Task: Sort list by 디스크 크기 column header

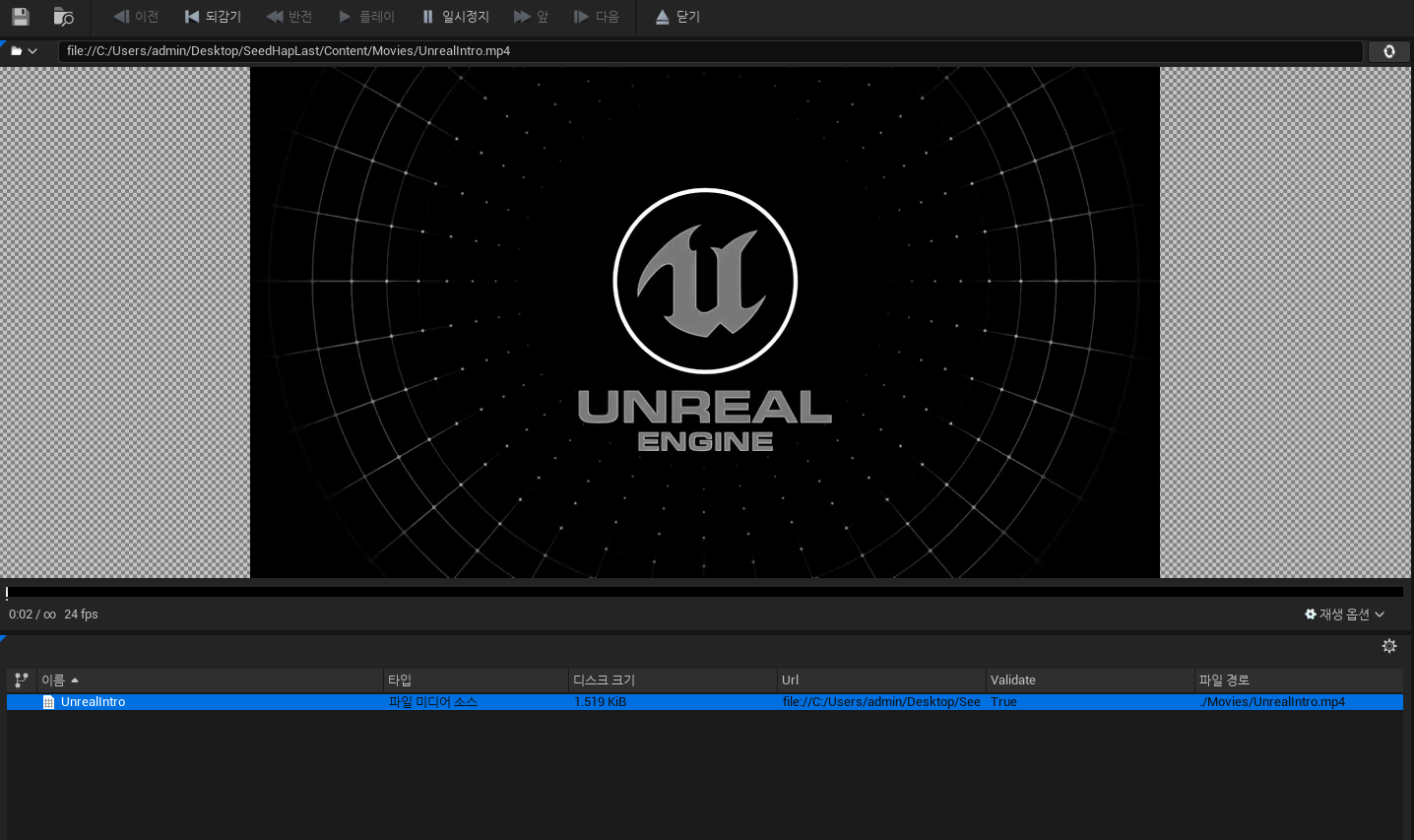Action: pos(674,680)
